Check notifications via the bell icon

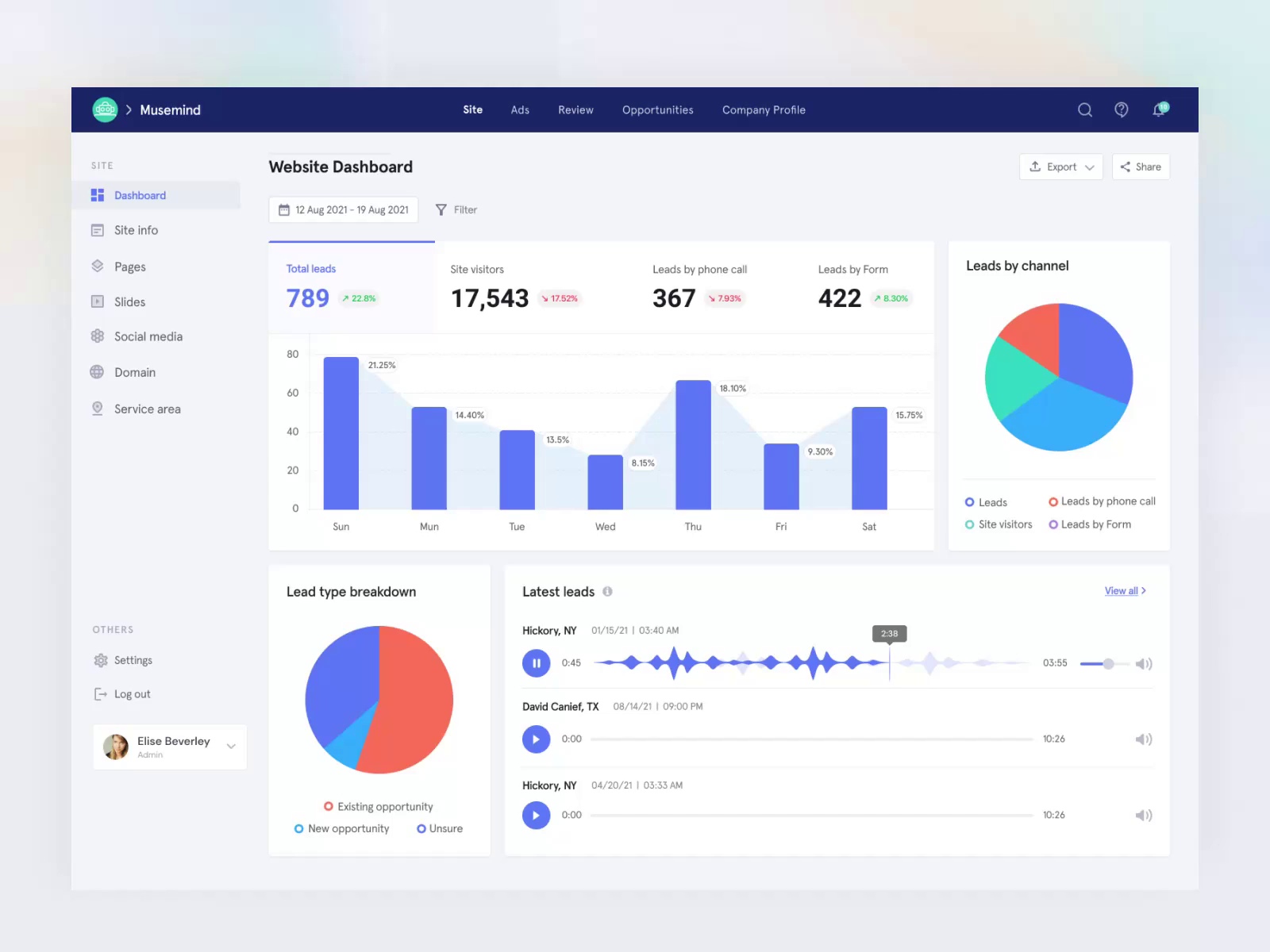click(x=1158, y=110)
